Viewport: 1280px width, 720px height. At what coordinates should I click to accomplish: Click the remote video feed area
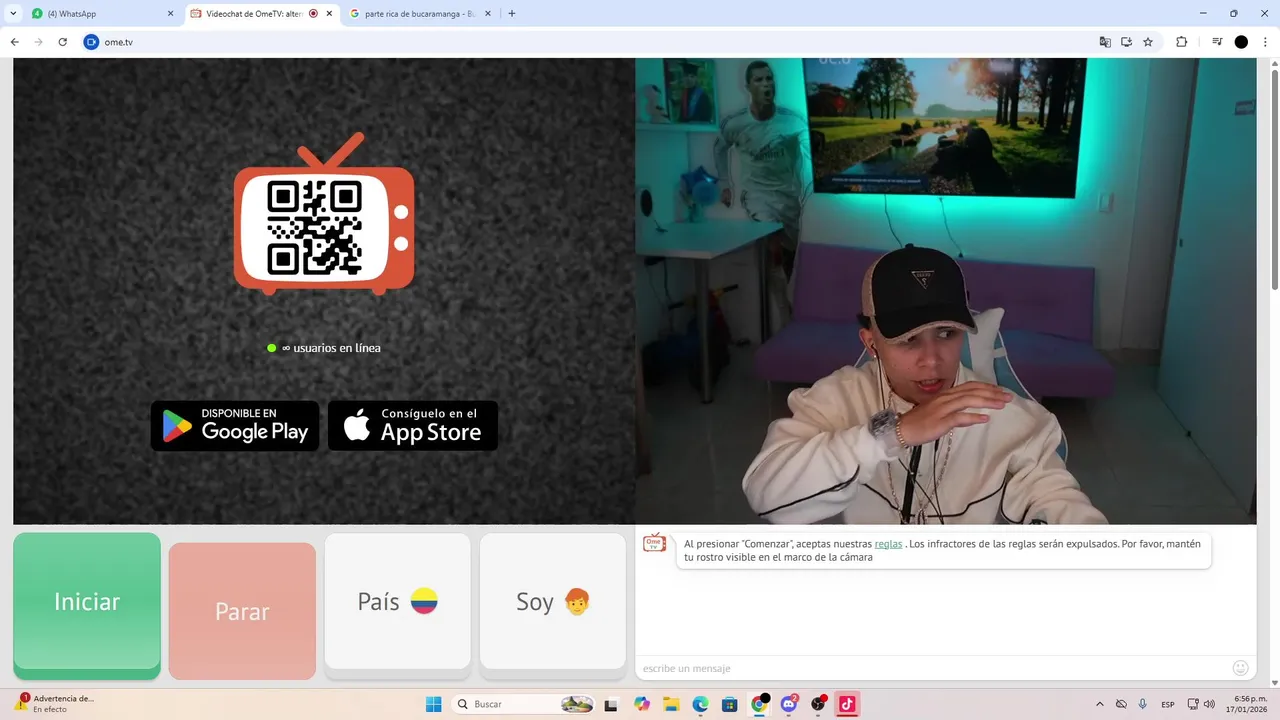point(324,291)
